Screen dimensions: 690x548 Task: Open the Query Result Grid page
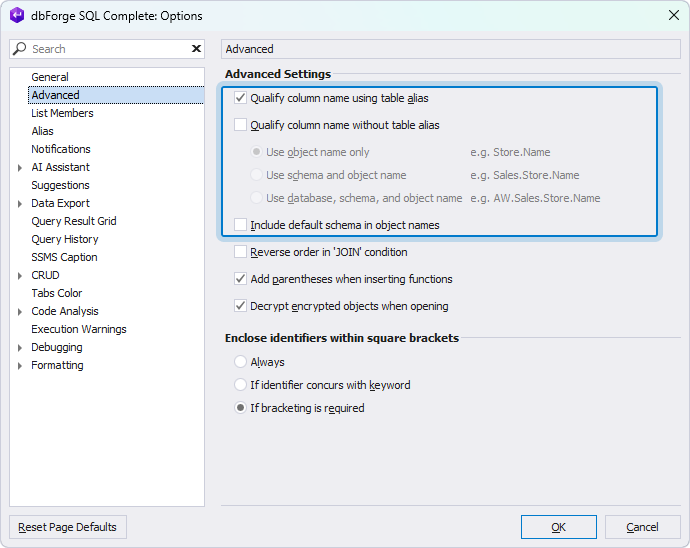coord(73,221)
